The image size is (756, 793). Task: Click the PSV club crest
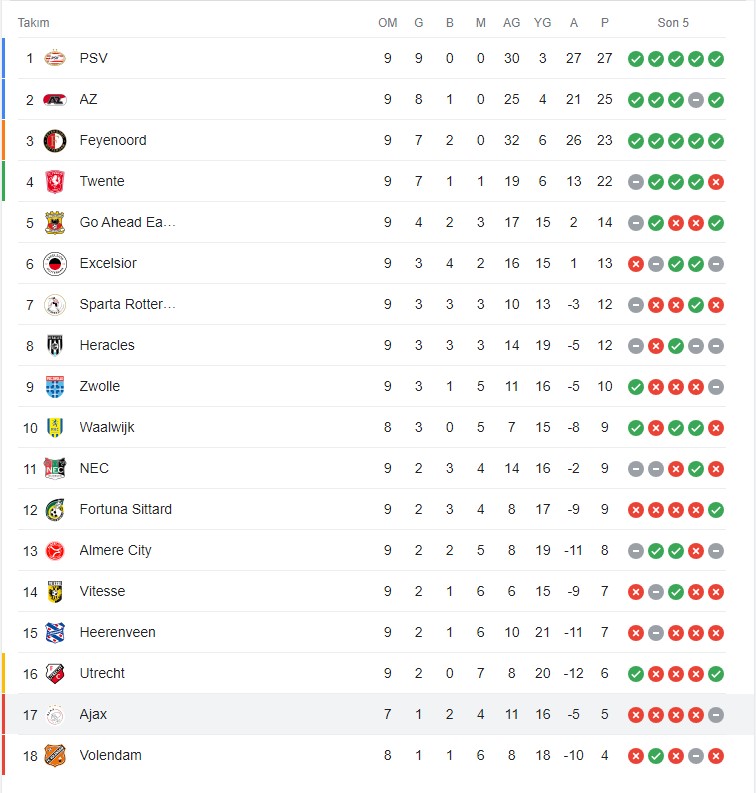pos(55,58)
